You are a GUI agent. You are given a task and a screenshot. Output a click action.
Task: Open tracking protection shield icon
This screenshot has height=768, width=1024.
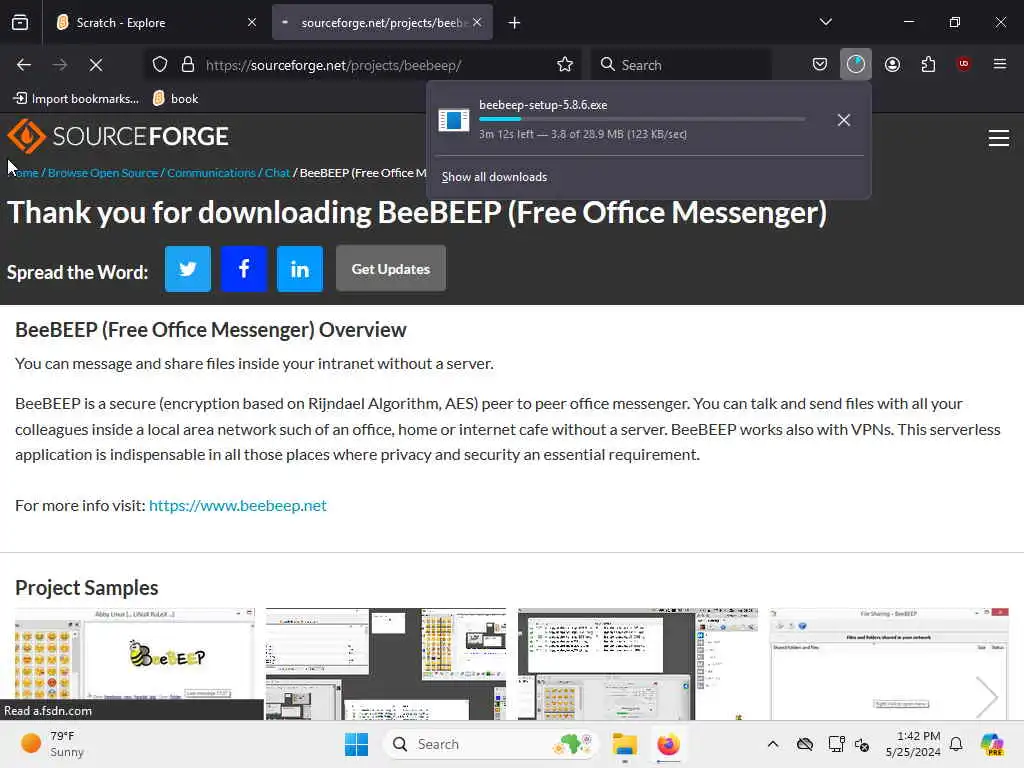click(160, 65)
